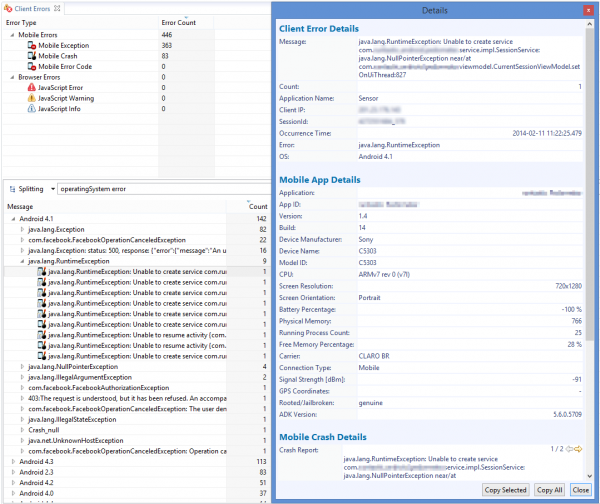The image size is (600, 504).
Task: Sort by Count column header
Action: tap(248, 207)
